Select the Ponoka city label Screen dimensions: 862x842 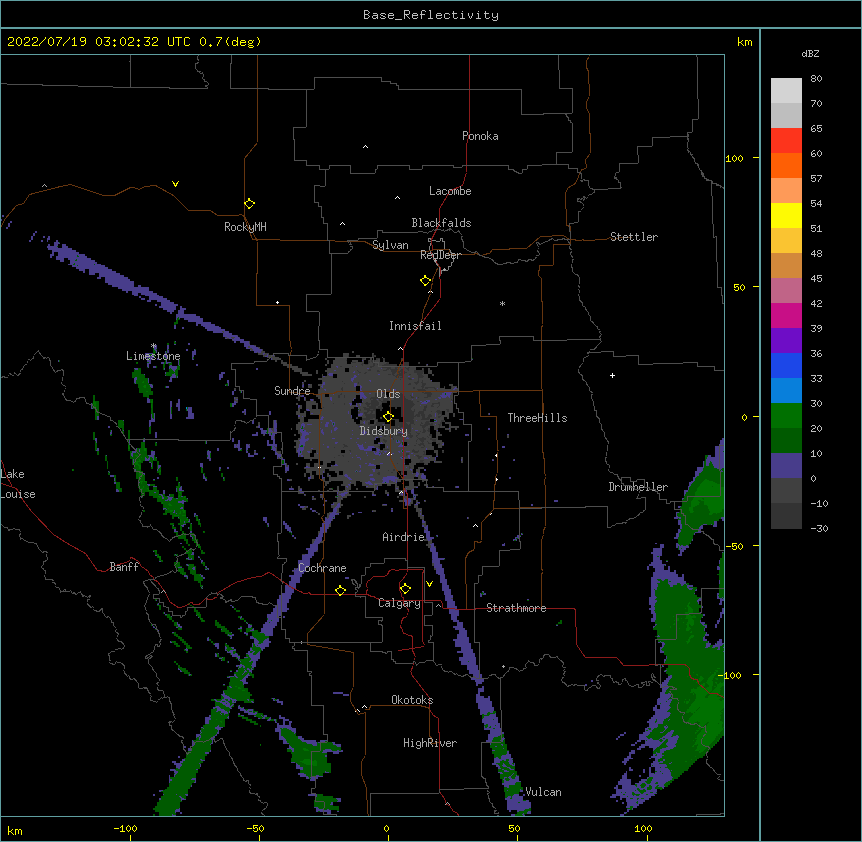480,136
